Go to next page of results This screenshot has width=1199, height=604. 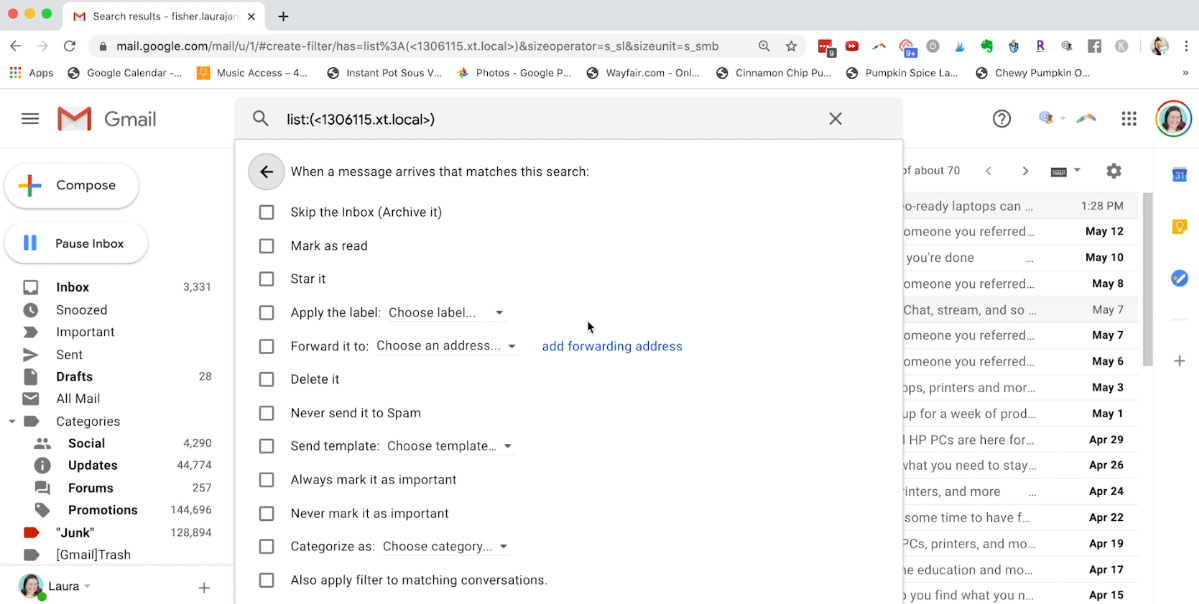click(1025, 171)
